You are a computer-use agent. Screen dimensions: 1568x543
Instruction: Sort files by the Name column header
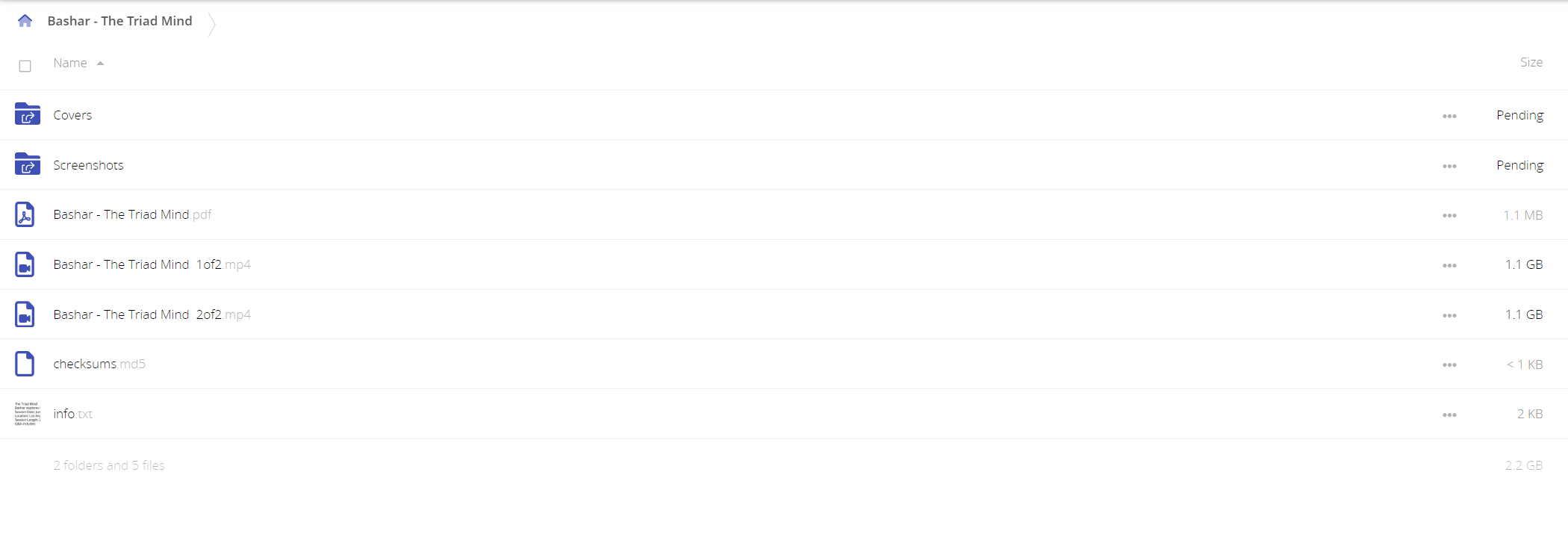click(x=70, y=63)
